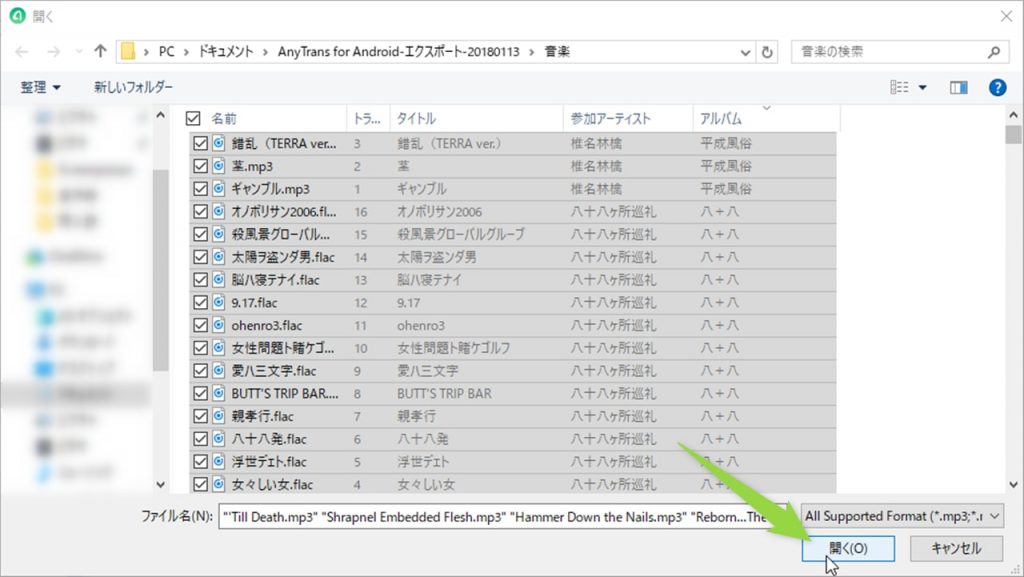Sort by the タイトル column header
Screen dimensions: 1024x577
416,118
